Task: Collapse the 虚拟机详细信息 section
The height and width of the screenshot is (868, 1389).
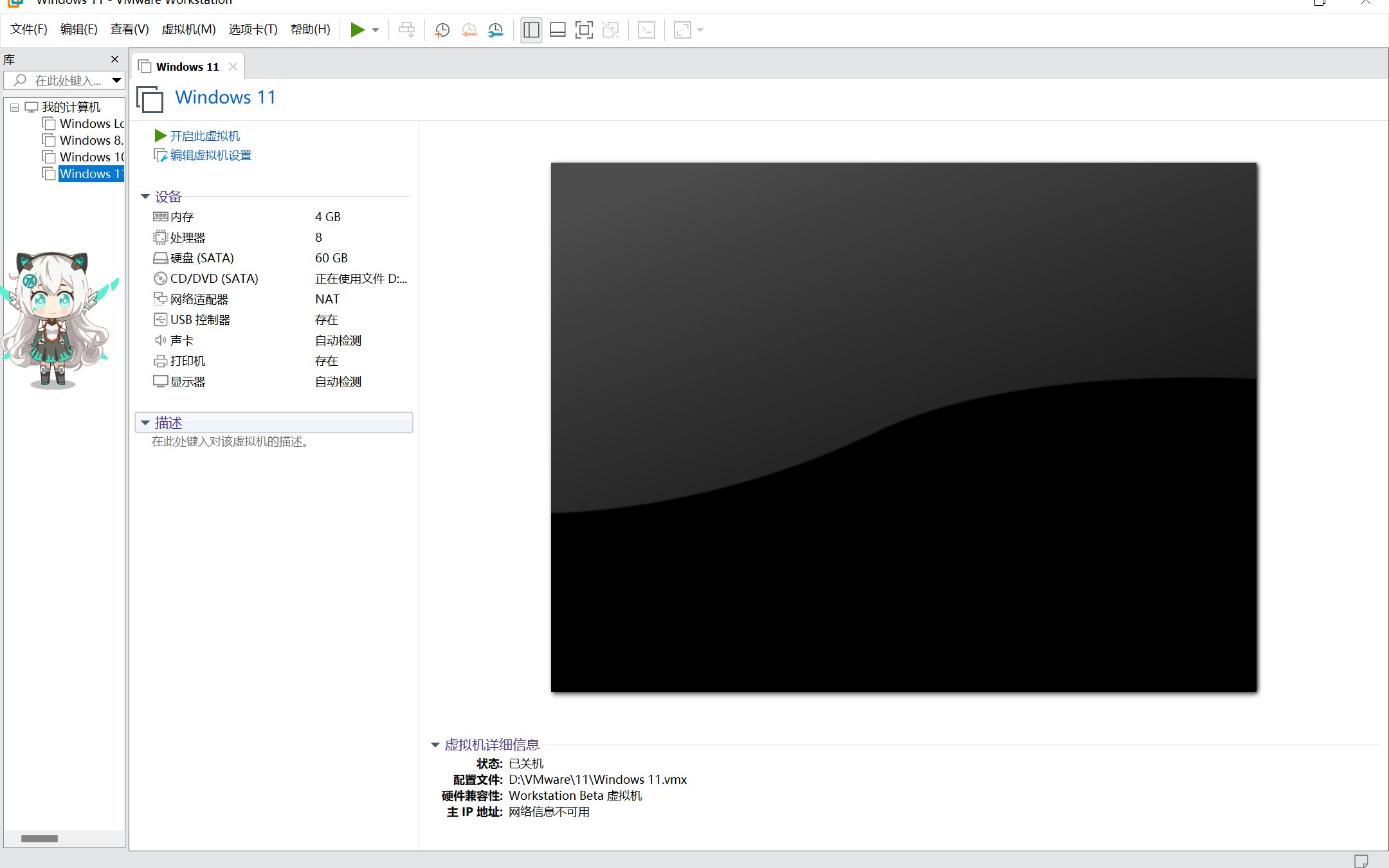Action: [x=435, y=745]
